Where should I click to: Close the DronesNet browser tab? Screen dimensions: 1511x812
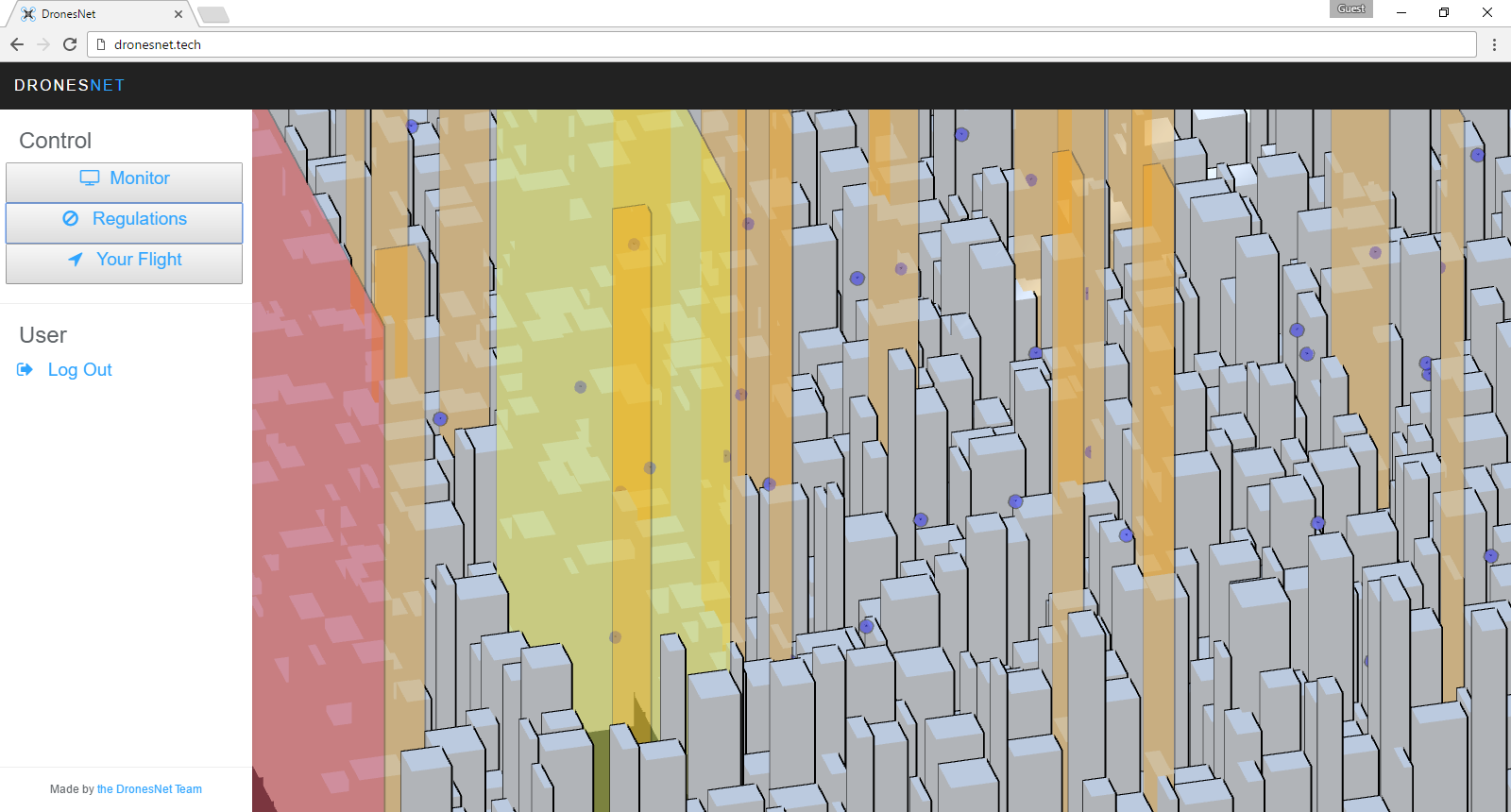click(x=178, y=14)
